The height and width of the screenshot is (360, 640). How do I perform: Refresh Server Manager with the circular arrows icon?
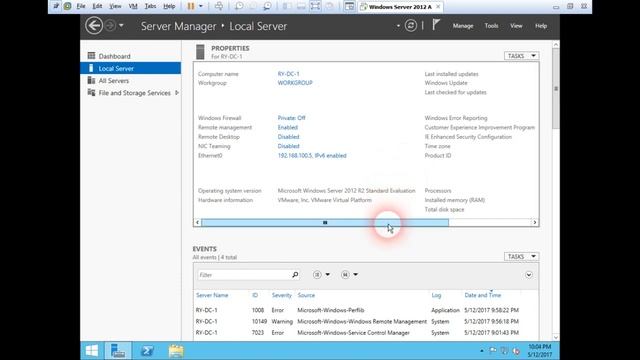tap(411, 26)
